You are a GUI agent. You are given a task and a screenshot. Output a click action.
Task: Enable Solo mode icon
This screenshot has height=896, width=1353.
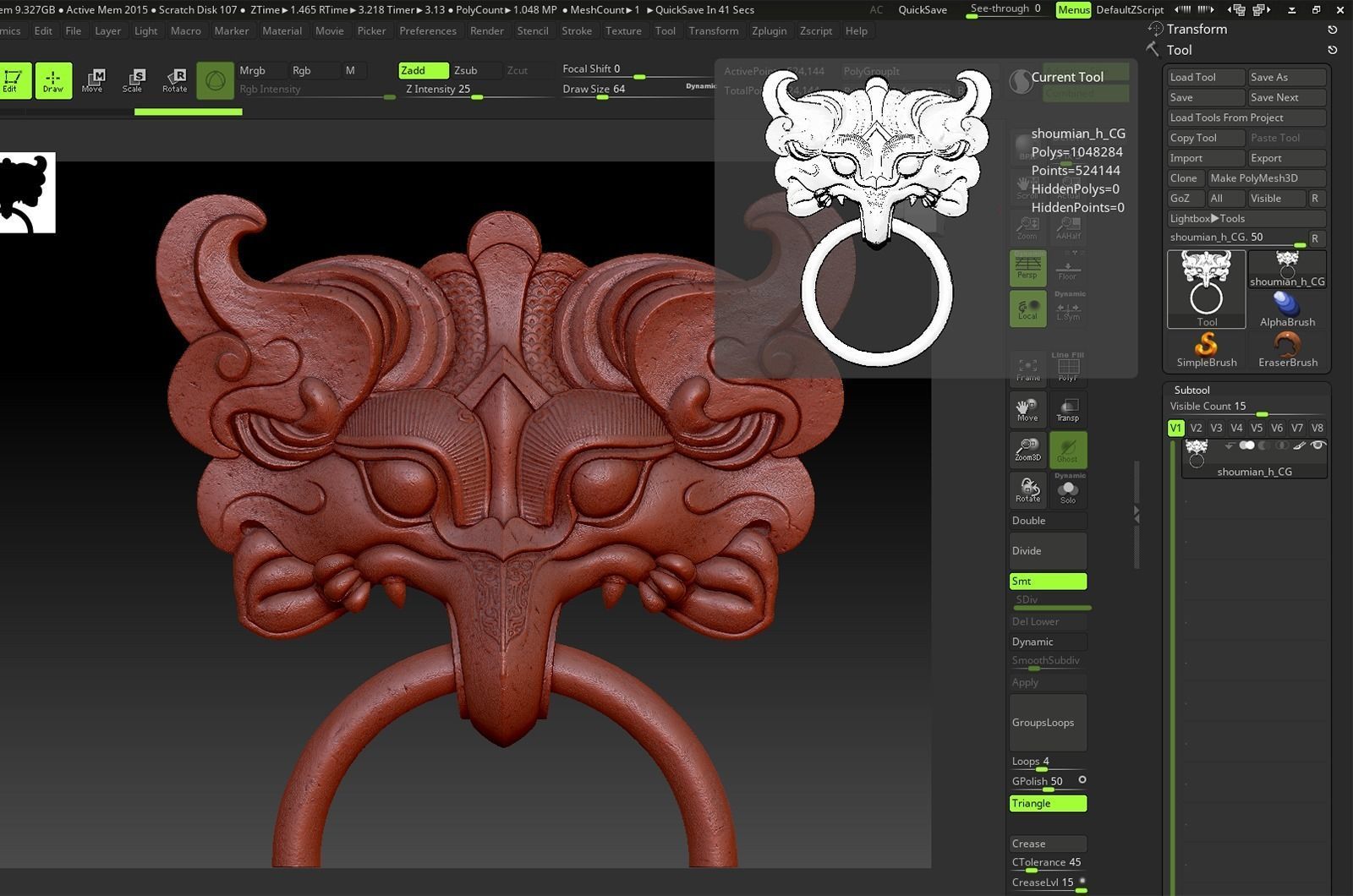(x=1069, y=490)
